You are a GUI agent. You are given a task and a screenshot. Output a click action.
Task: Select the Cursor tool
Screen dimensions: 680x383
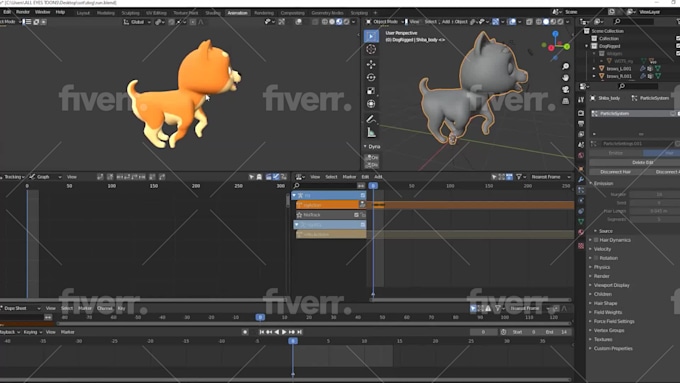371,49
